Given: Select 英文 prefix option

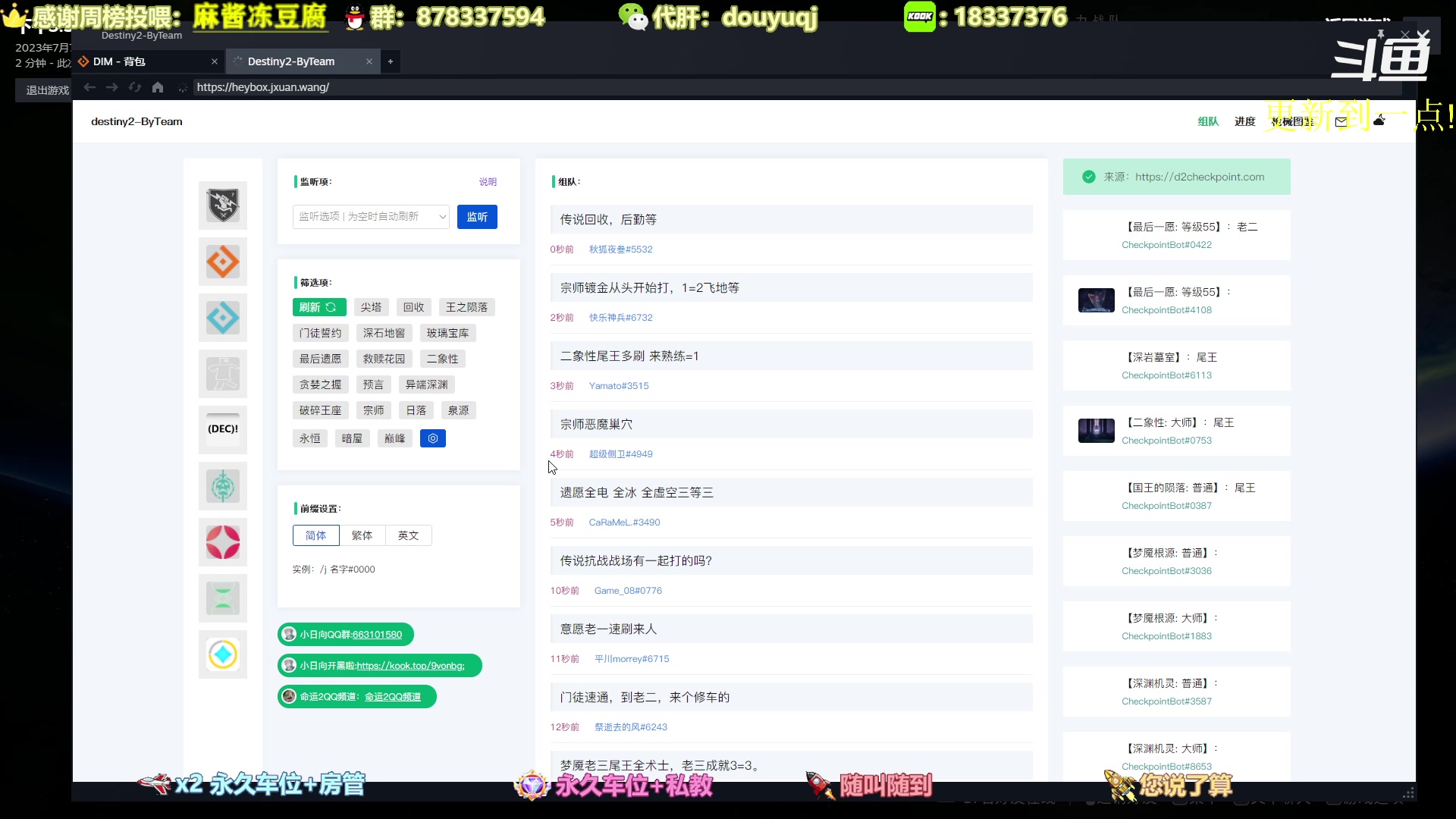Looking at the screenshot, I should (x=409, y=535).
